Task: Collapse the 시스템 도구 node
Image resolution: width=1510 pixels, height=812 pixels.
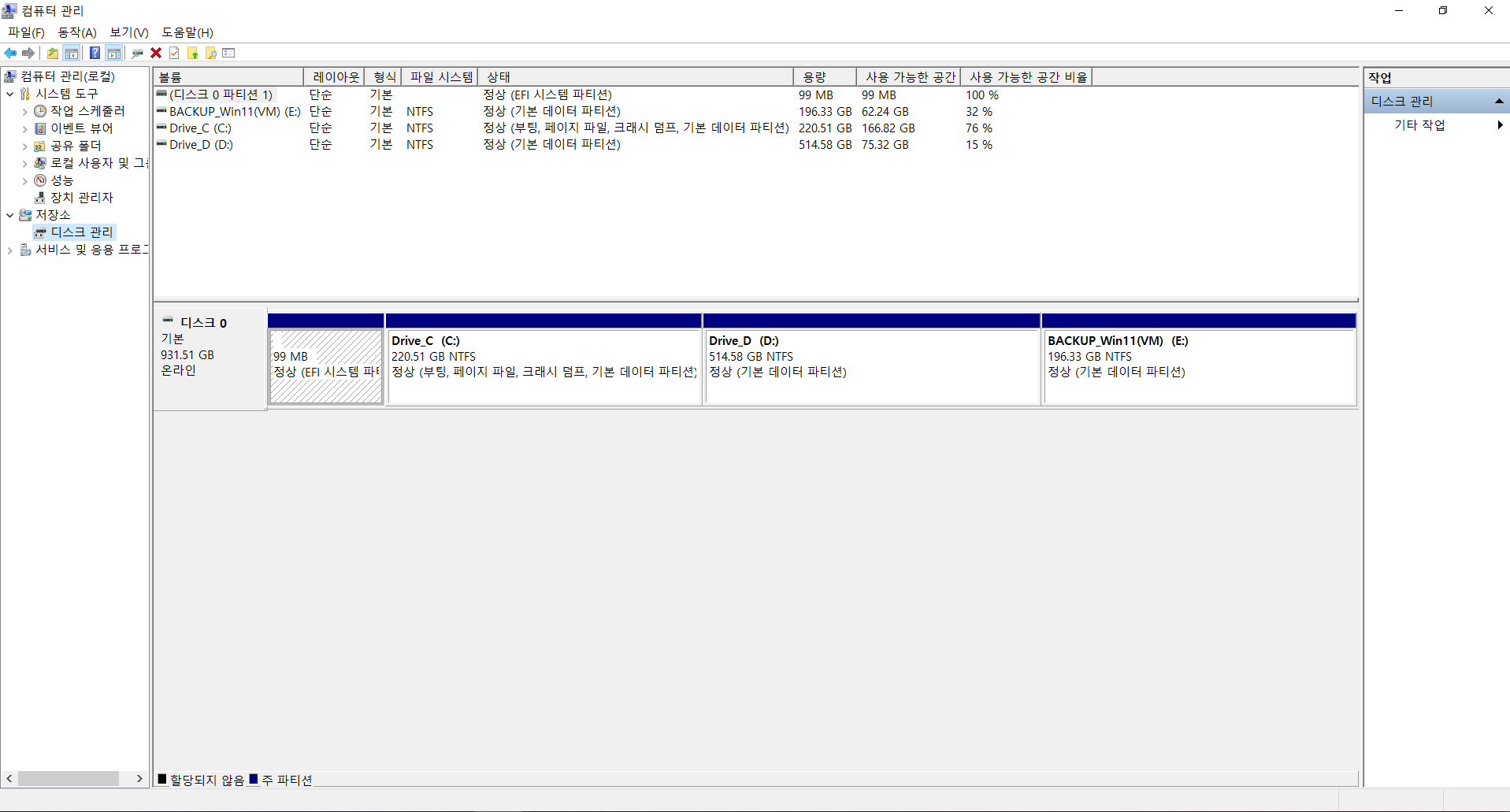Action: click(9, 94)
